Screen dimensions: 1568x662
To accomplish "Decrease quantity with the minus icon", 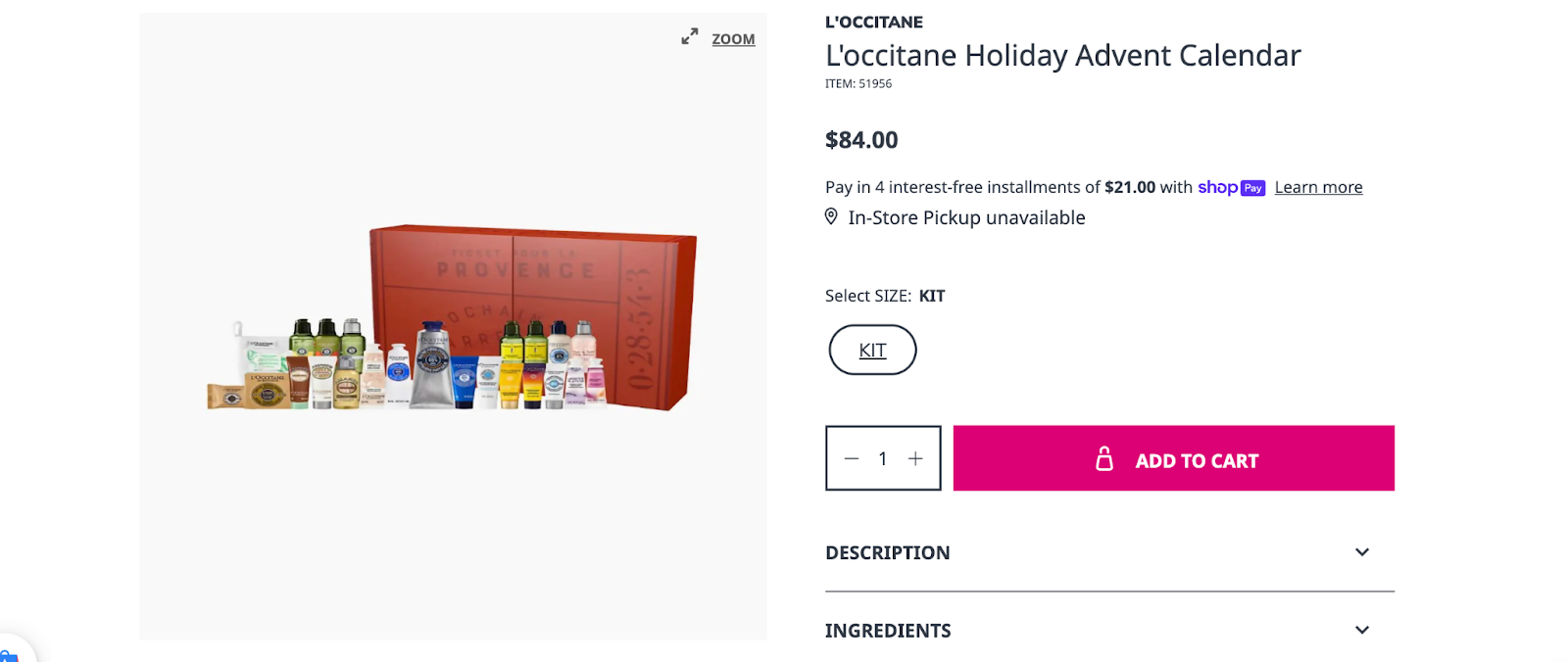I will [x=852, y=458].
